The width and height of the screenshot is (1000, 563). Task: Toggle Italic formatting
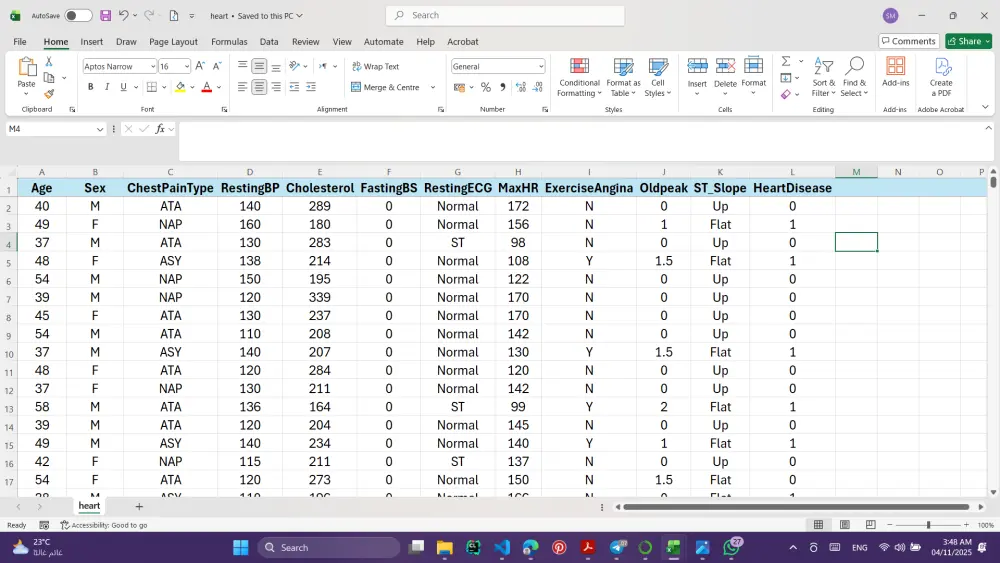point(107,87)
